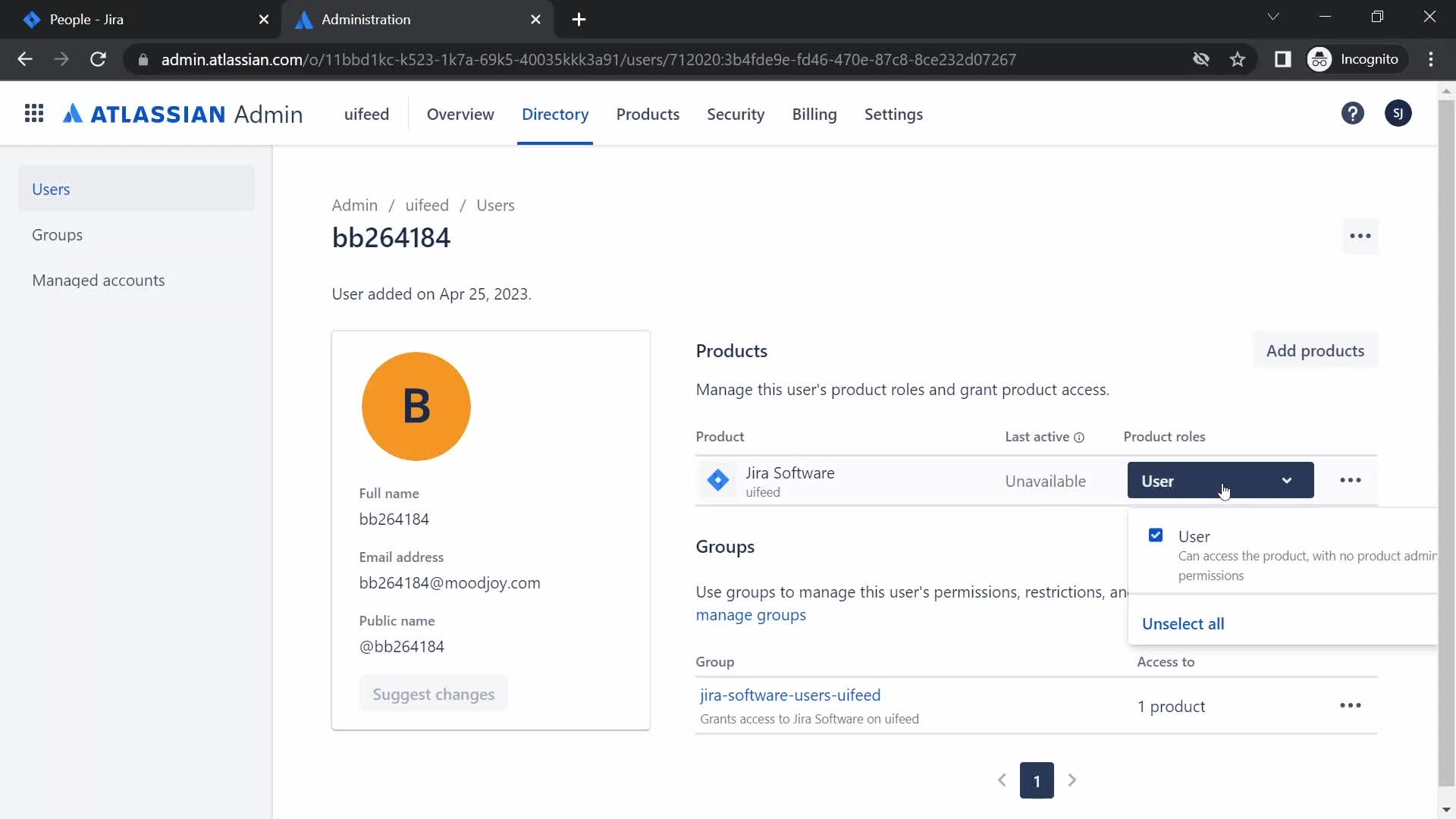This screenshot has width=1456, height=819.
Task: Open the tab search chevron
Action: tap(1273, 17)
